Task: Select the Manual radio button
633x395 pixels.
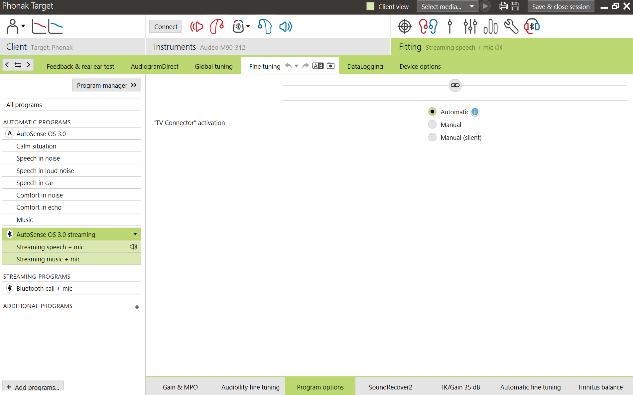Action: (432, 124)
